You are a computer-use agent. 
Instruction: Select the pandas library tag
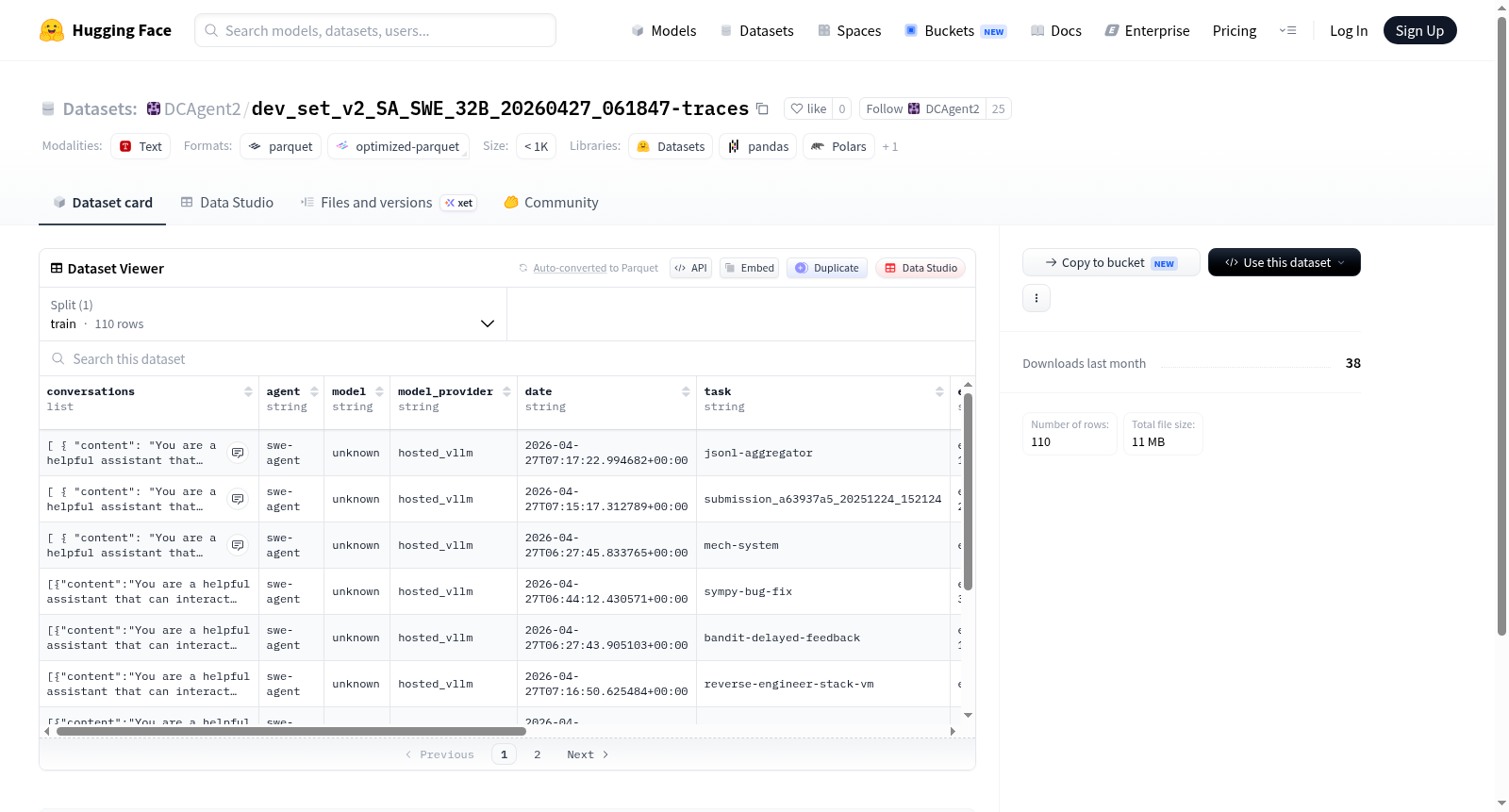[758, 146]
